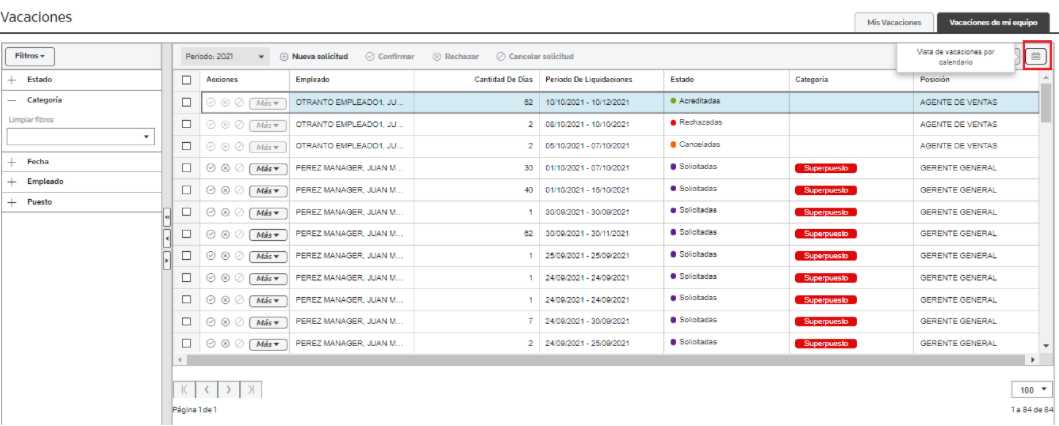The width and height of the screenshot is (1059, 426).
Task: Reject the 30/09/2021 - 30/11/2021 request icon
Action: 225,234
